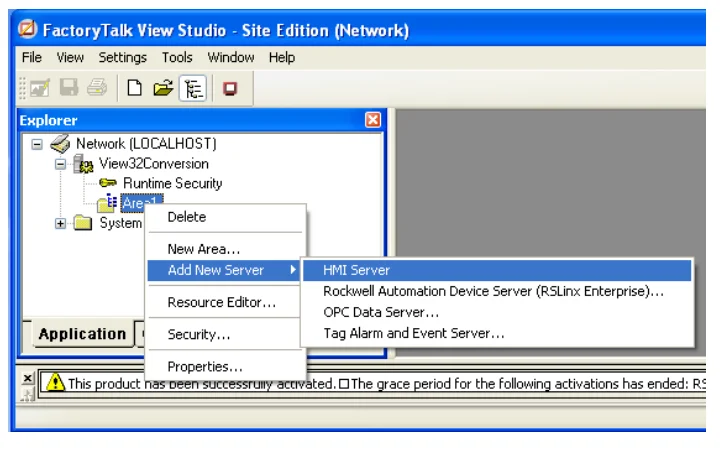Select HMI Server from the submenu
727x452 pixels.
tap(356, 270)
